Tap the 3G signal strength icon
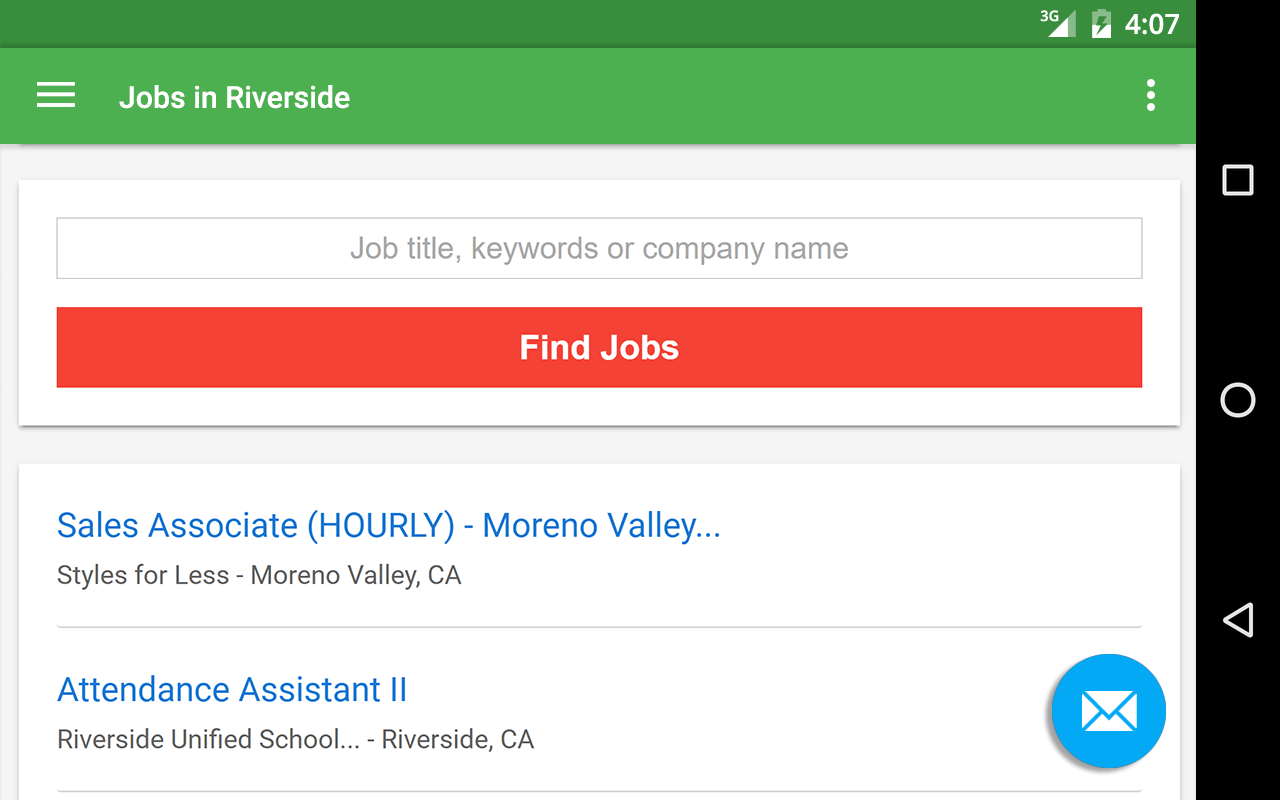1280x800 pixels. [1058, 23]
